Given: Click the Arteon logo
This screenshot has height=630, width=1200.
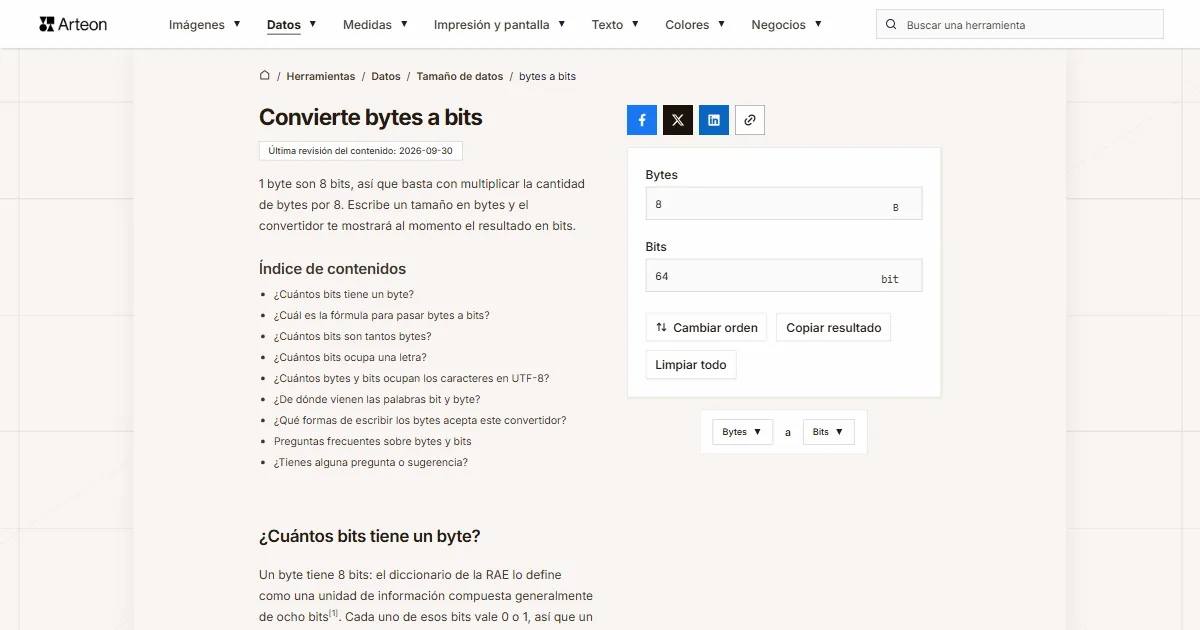Looking at the screenshot, I should click(73, 24).
